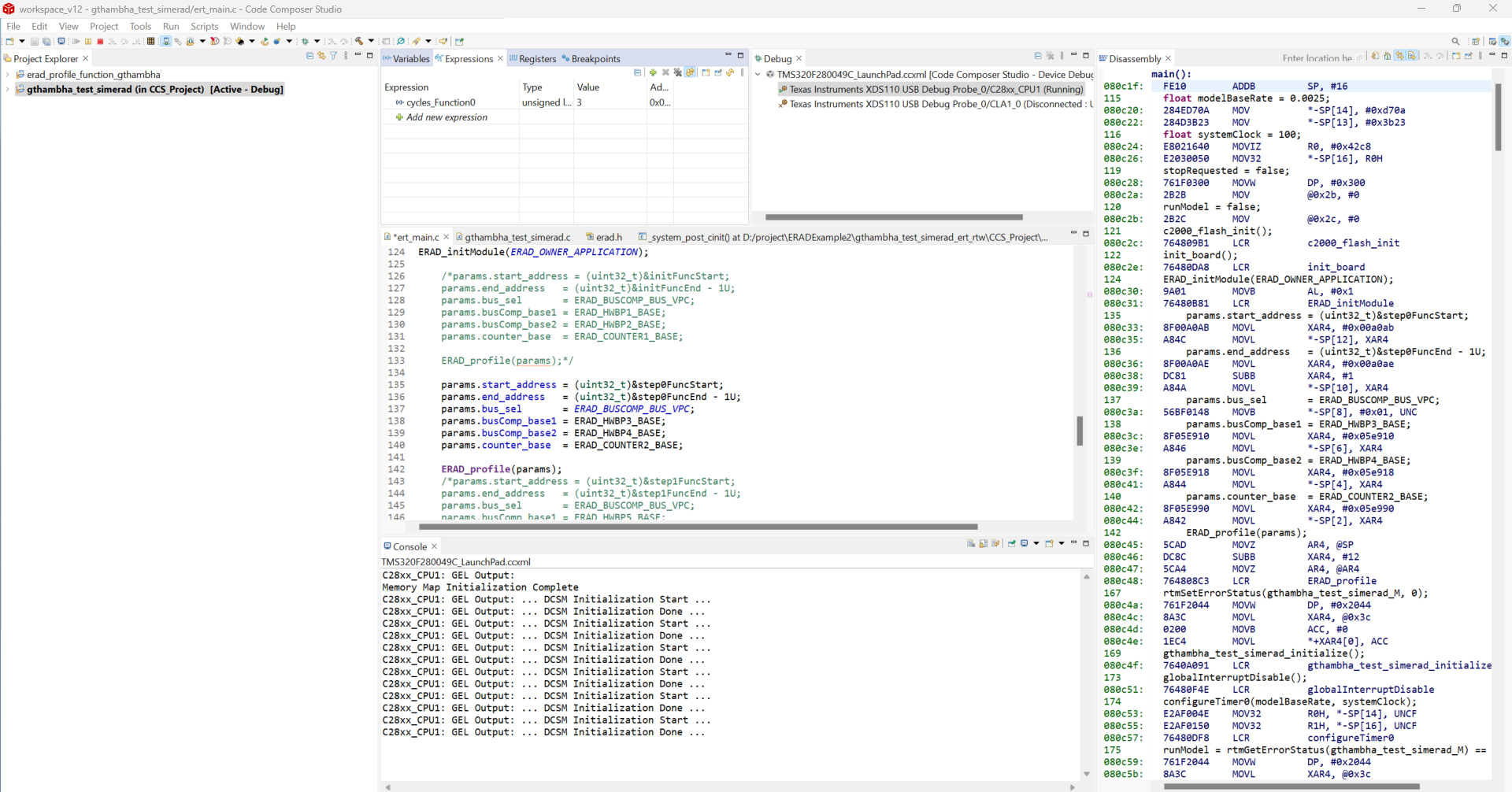
Task: Toggle Show Source in Disassembly toolbar
Action: [x=1412, y=56]
